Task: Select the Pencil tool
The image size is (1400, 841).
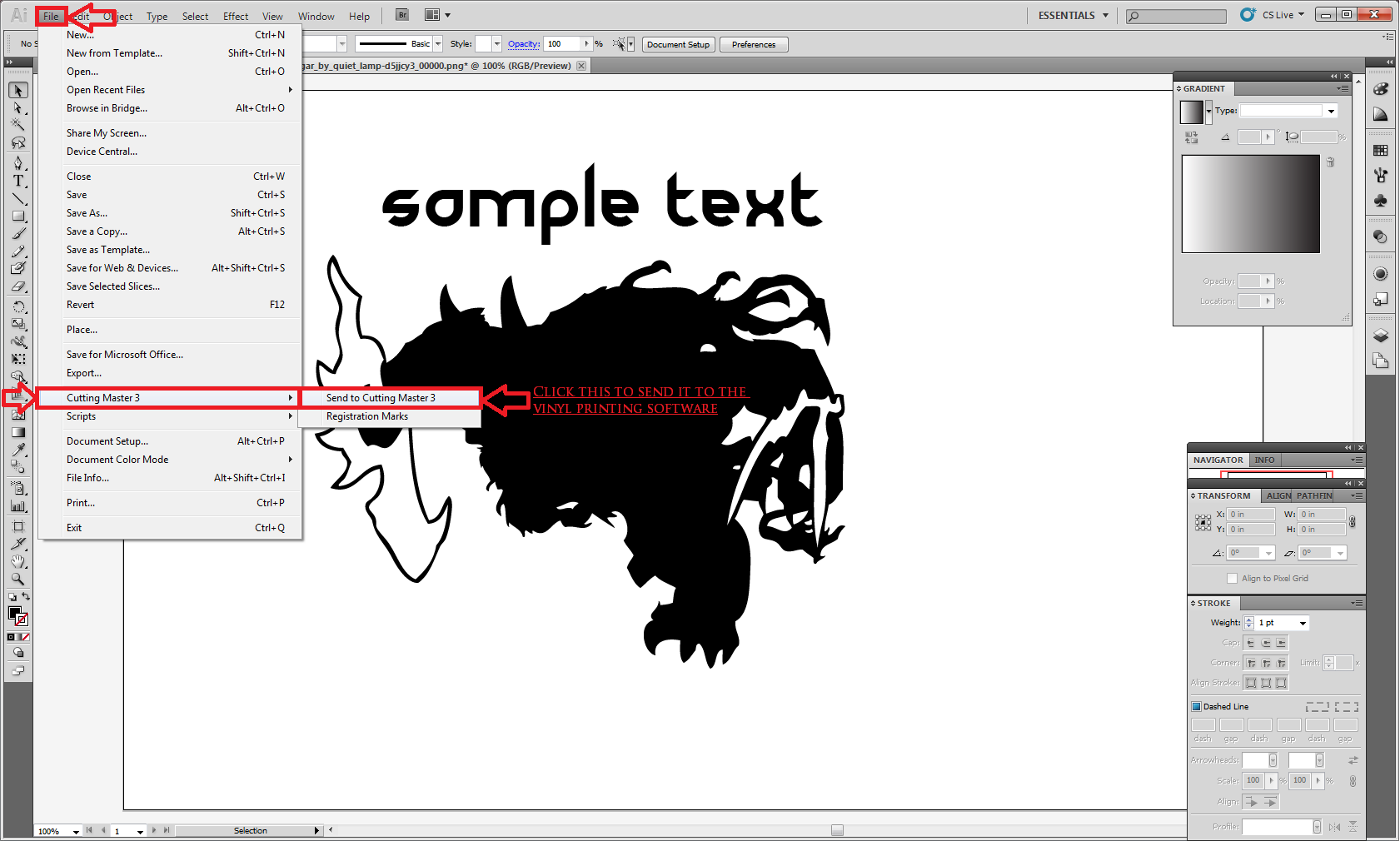Action: tap(18, 251)
